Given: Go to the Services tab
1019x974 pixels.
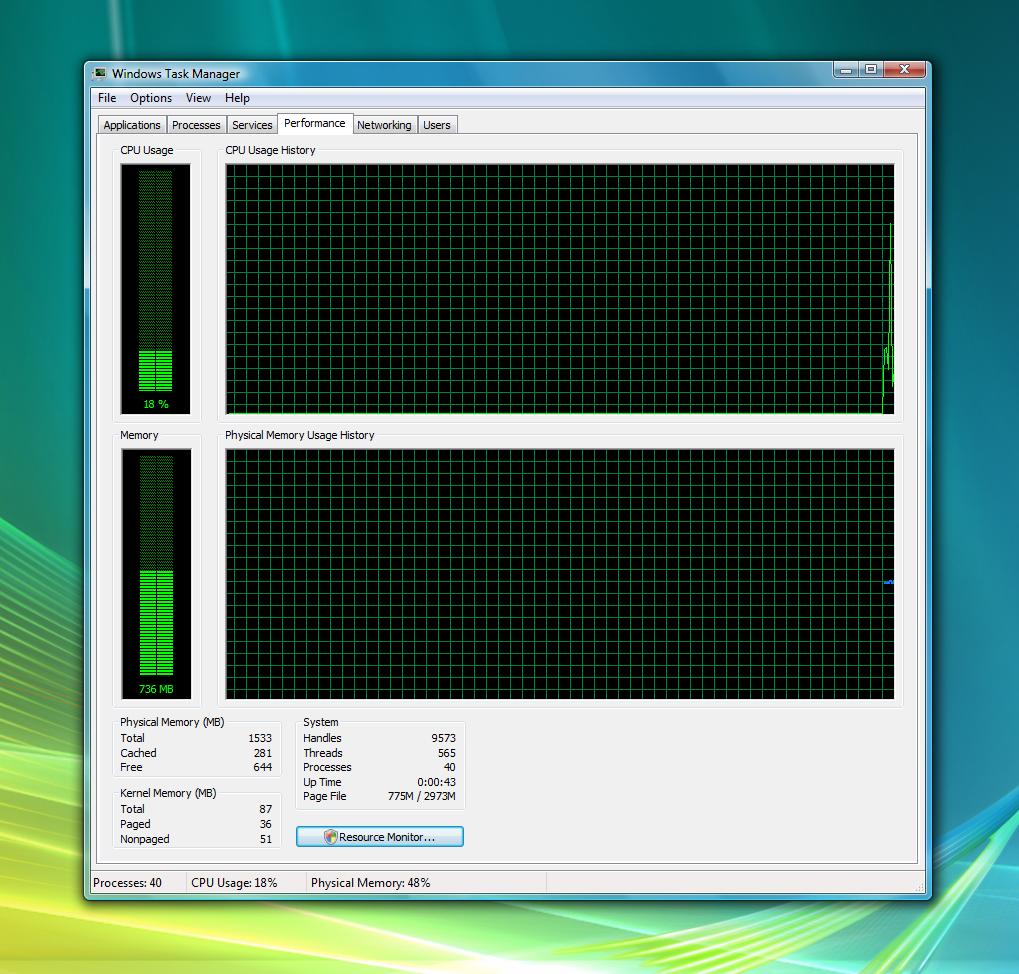Looking at the screenshot, I should [252, 125].
